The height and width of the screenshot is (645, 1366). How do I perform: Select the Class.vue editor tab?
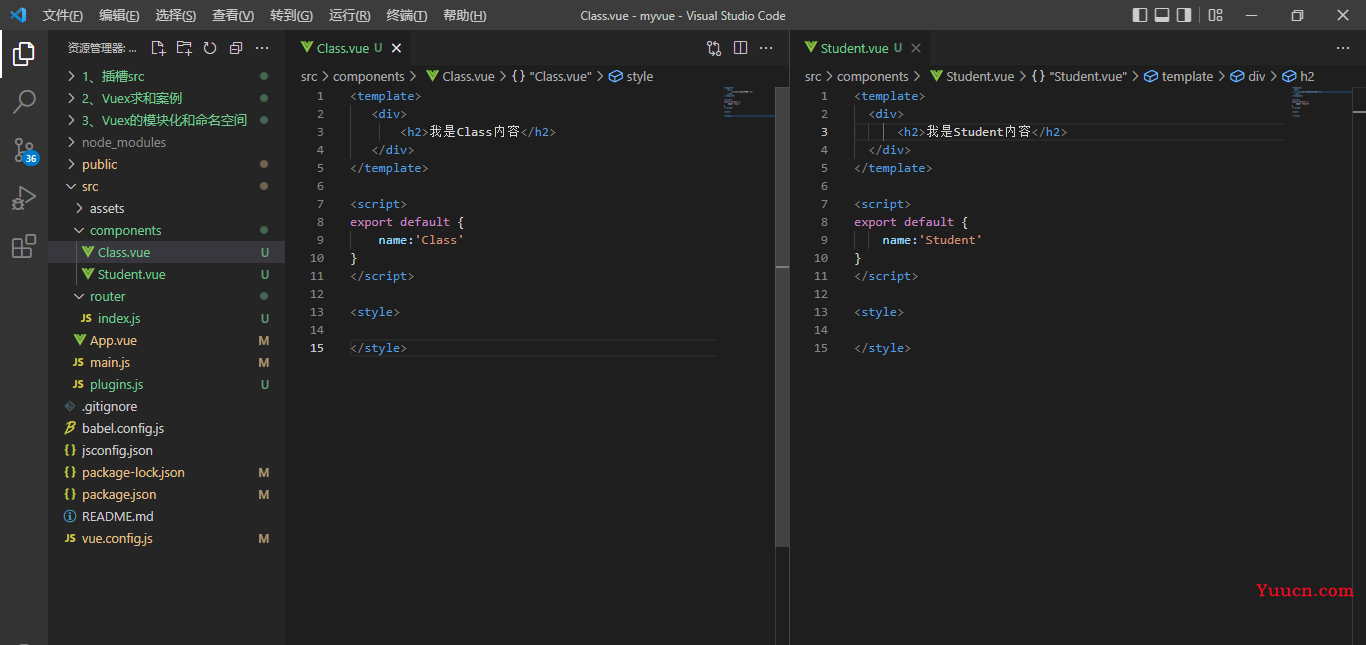(x=348, y=48)
